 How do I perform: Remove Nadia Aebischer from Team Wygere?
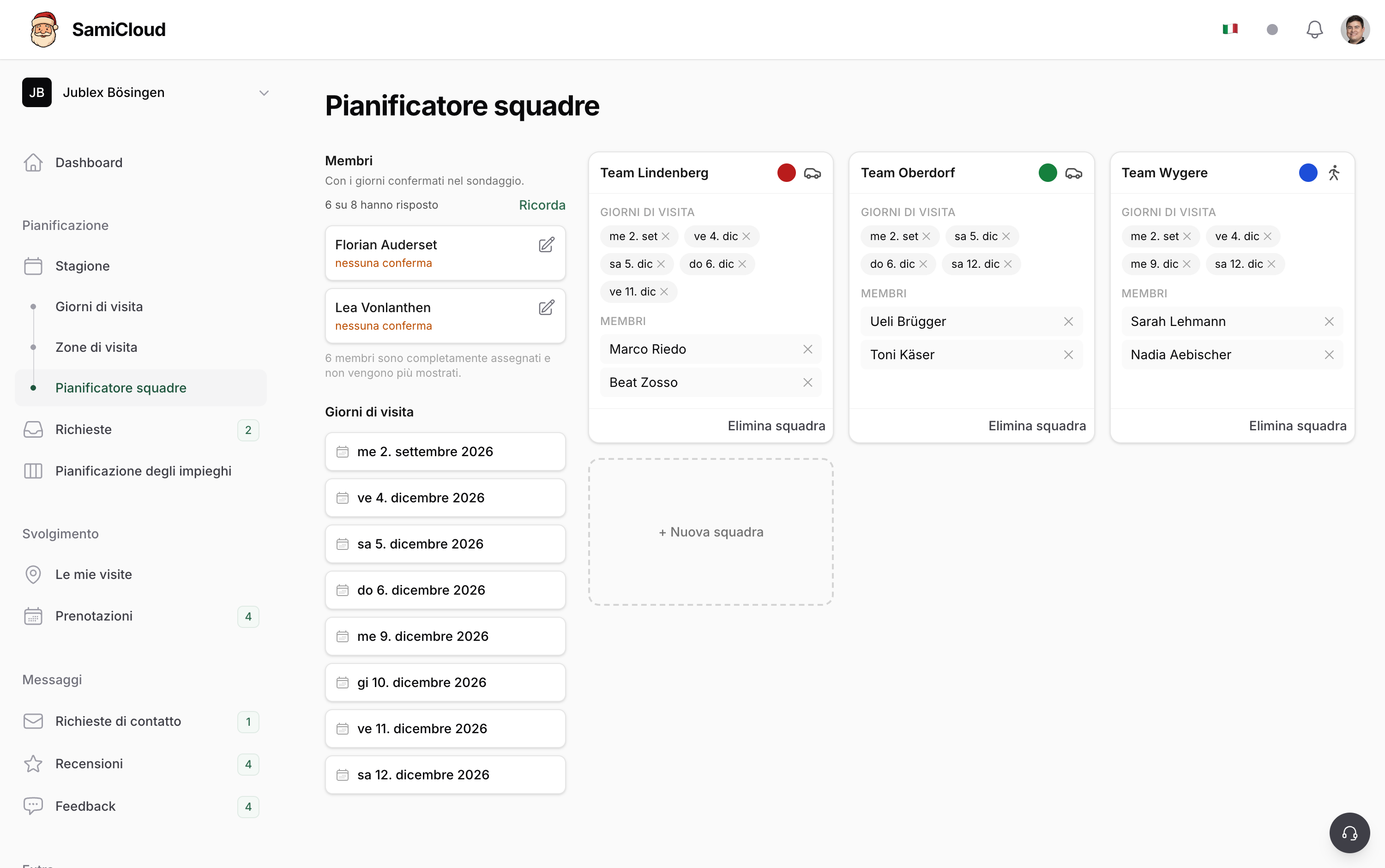click(1329, 355)
